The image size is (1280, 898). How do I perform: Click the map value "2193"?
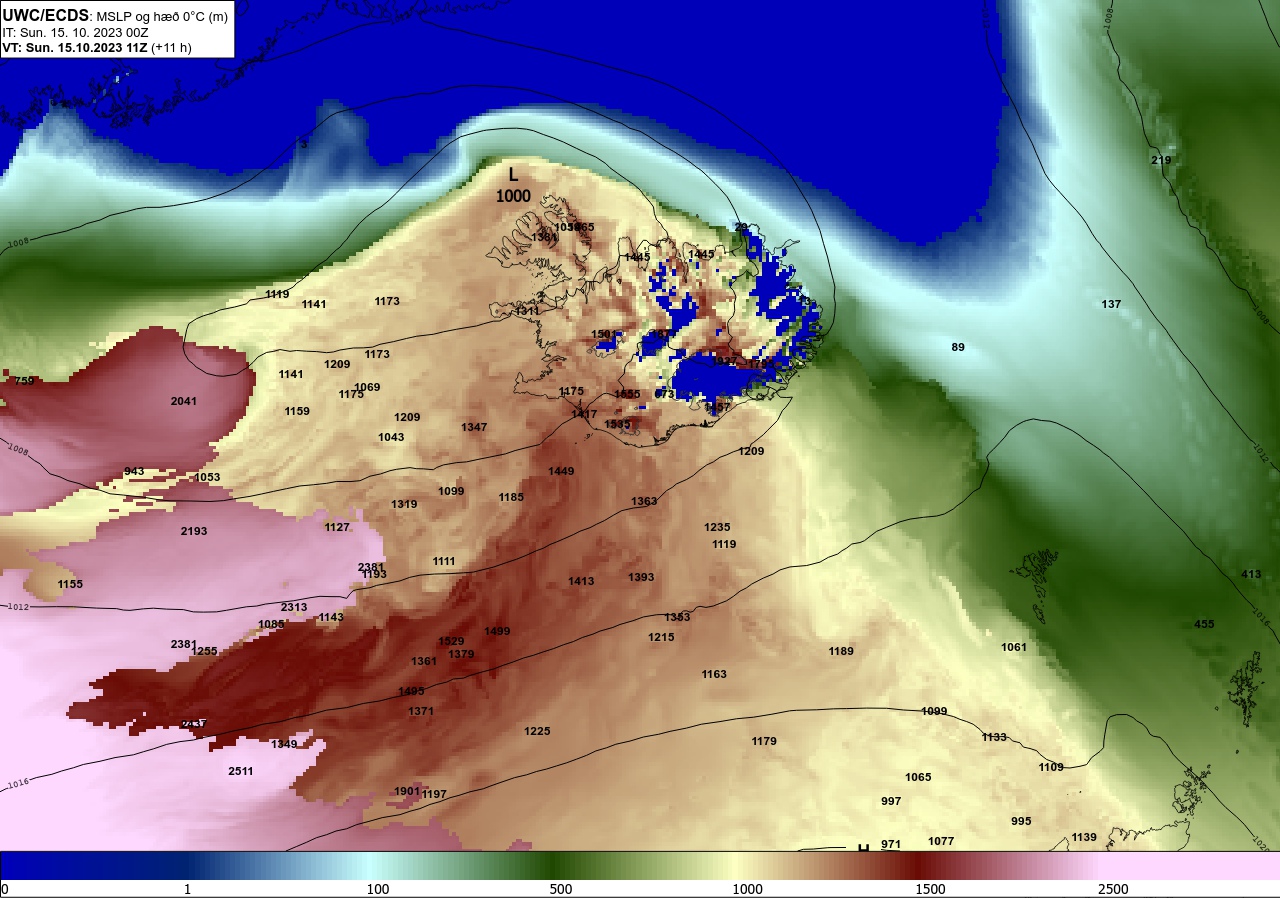click(194, 531)
